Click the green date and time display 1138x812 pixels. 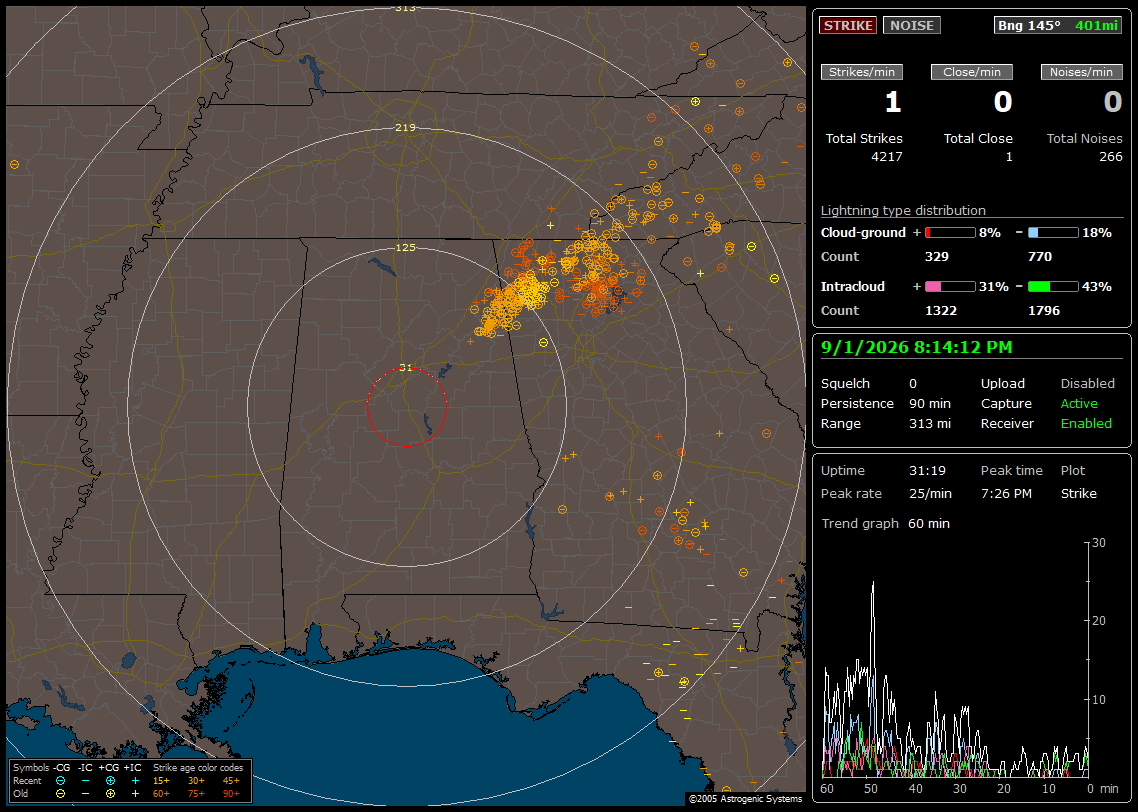point(916,347)
